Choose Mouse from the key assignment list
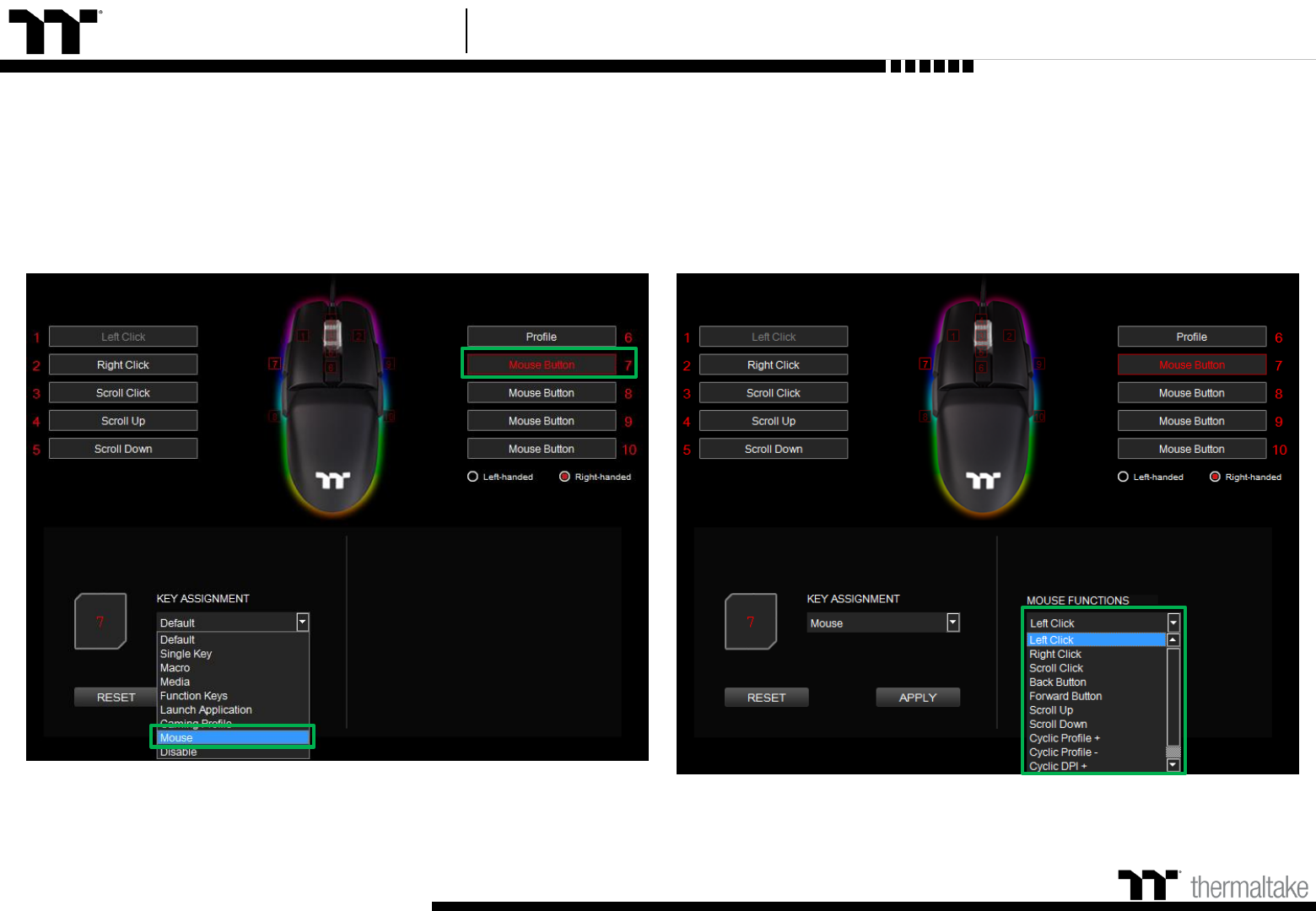1316x911 pixels. tap(232, 738)
